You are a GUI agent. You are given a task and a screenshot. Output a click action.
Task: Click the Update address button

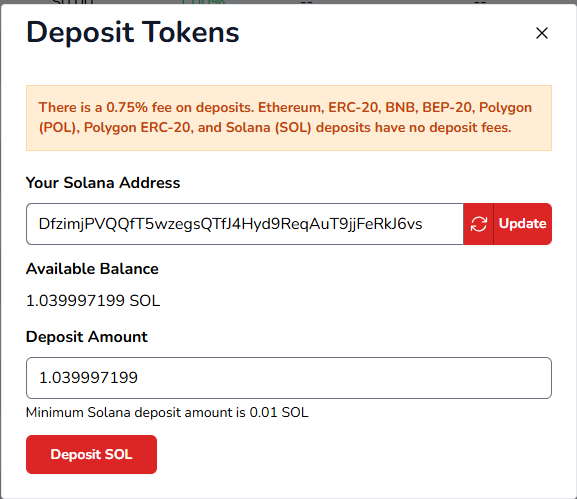click(522, 224)
